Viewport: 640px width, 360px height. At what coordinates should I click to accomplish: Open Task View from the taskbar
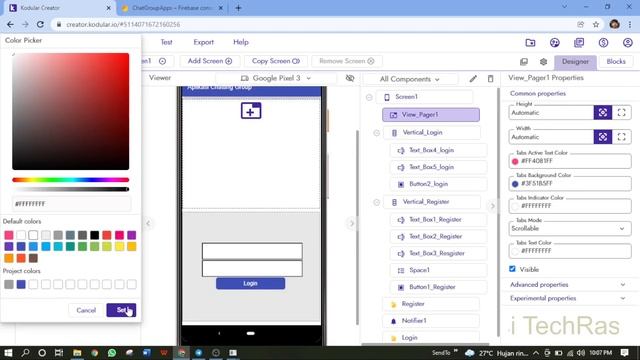tap(59, 353)
